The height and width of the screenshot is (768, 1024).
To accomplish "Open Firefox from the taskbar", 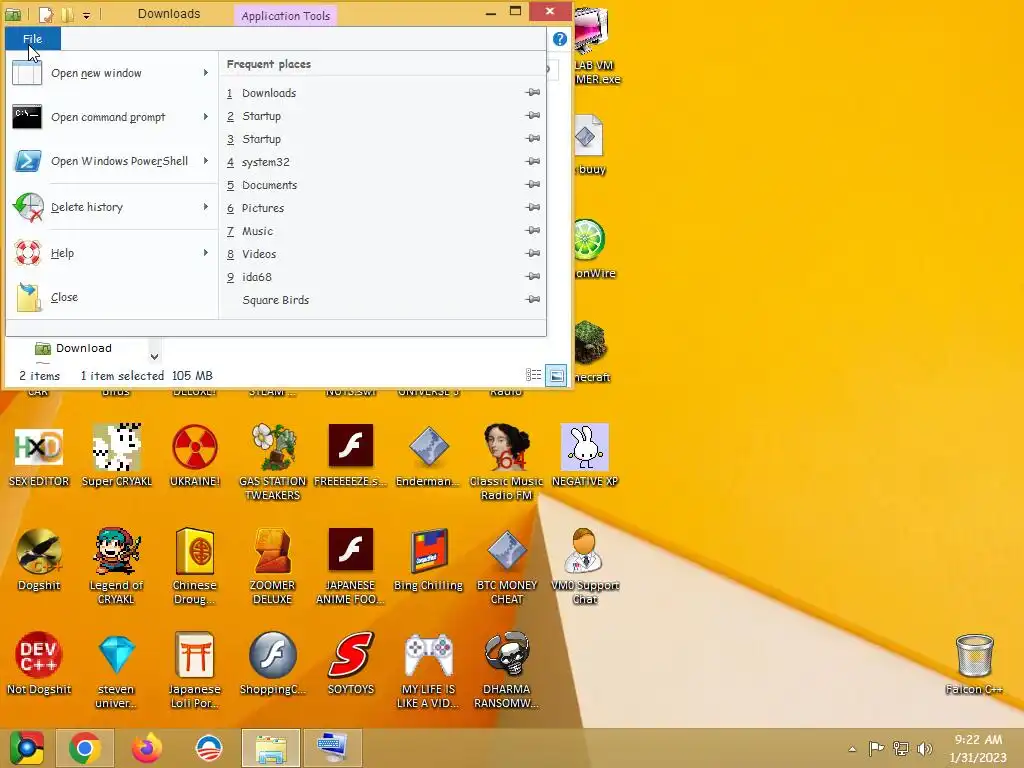I will click(x=147, y=748).
